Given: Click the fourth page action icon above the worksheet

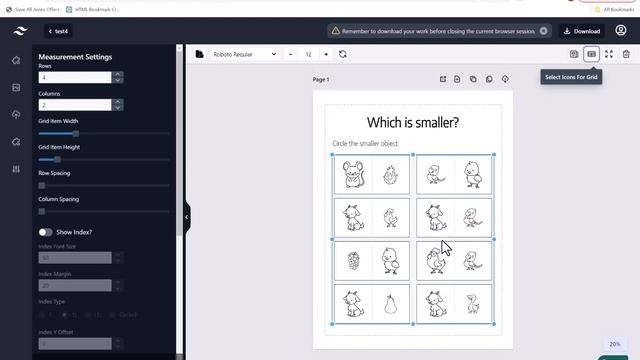Looking at the screenshot, I should 489,79.
